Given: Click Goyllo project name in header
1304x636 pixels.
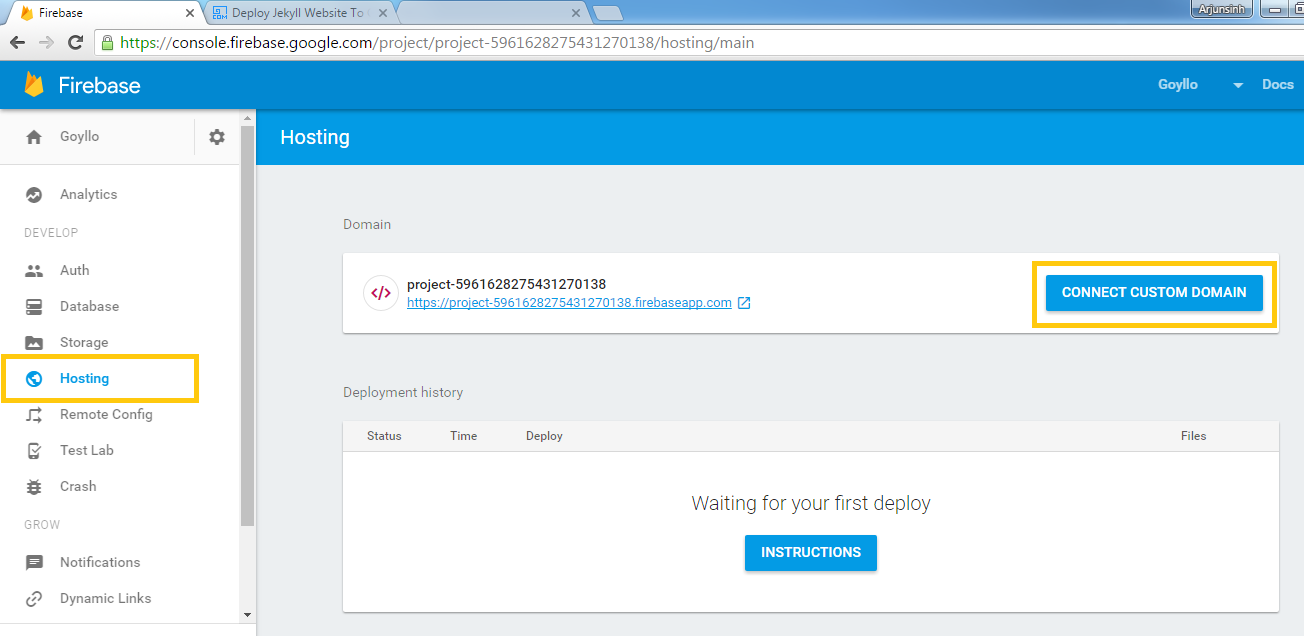Looking at the screenshot, I should (1178, 85).
